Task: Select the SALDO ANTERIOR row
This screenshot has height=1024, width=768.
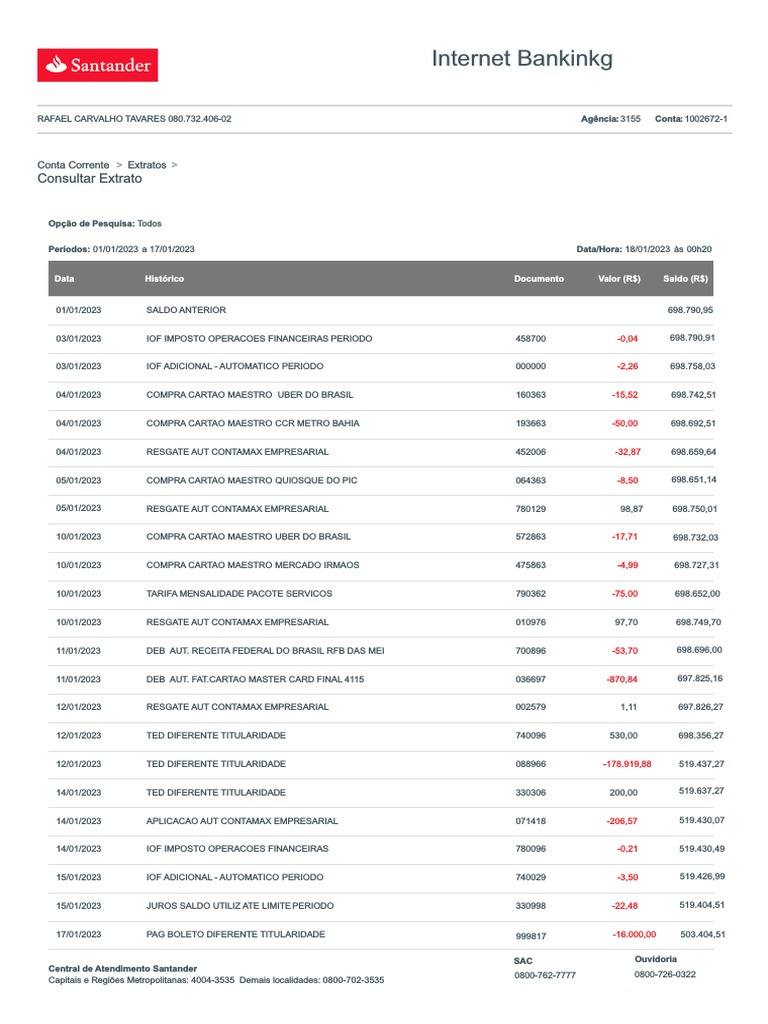Action: tap(186, 310)
